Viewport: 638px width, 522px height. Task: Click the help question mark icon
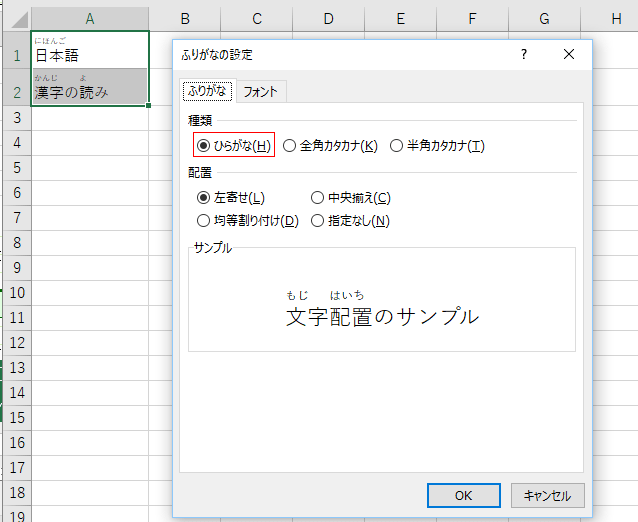[x=523, y=55]
